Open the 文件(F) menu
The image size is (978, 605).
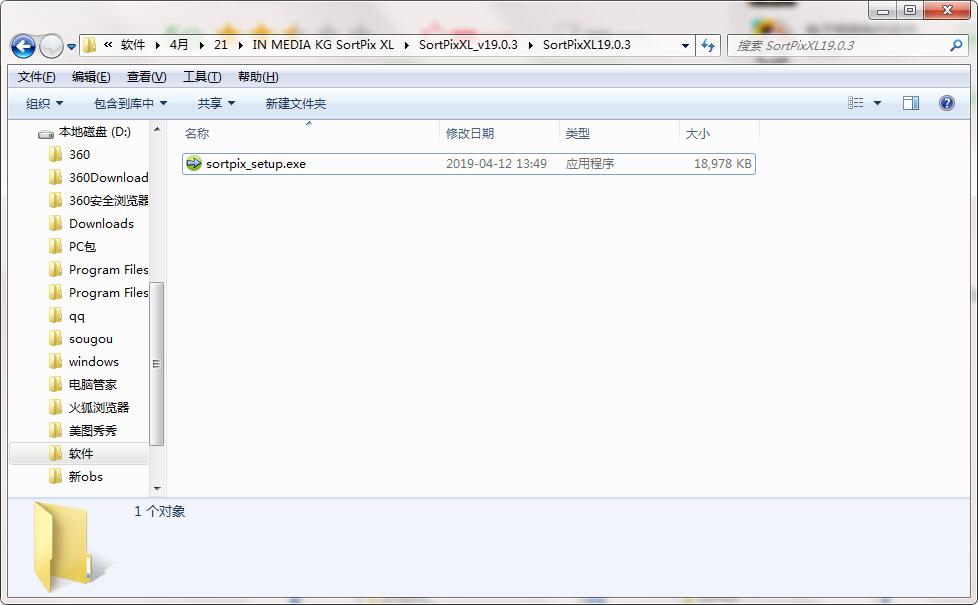point(37,77)
